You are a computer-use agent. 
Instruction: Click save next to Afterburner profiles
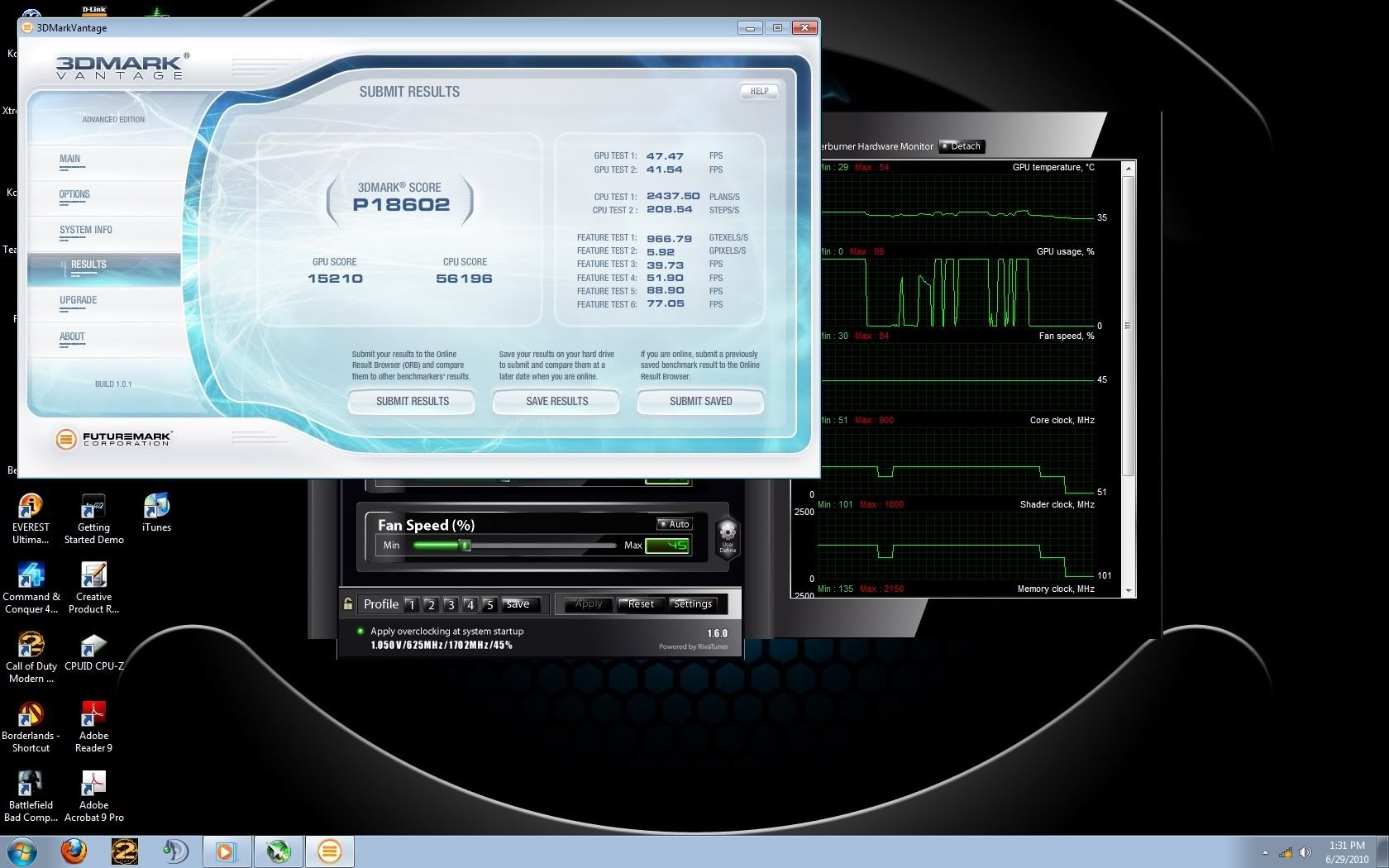coord(519,604)
